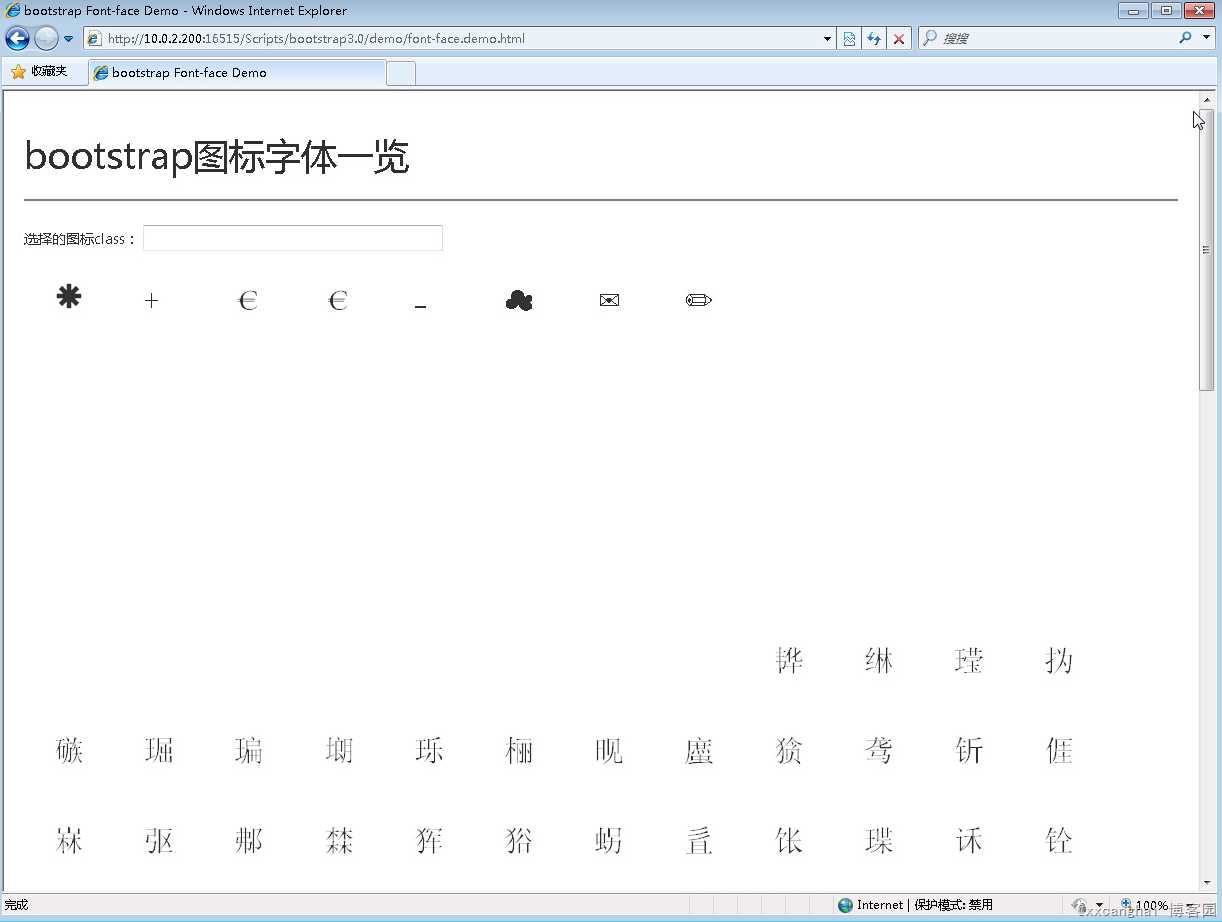Select the 郙 glyph character

tap(249, 841)
